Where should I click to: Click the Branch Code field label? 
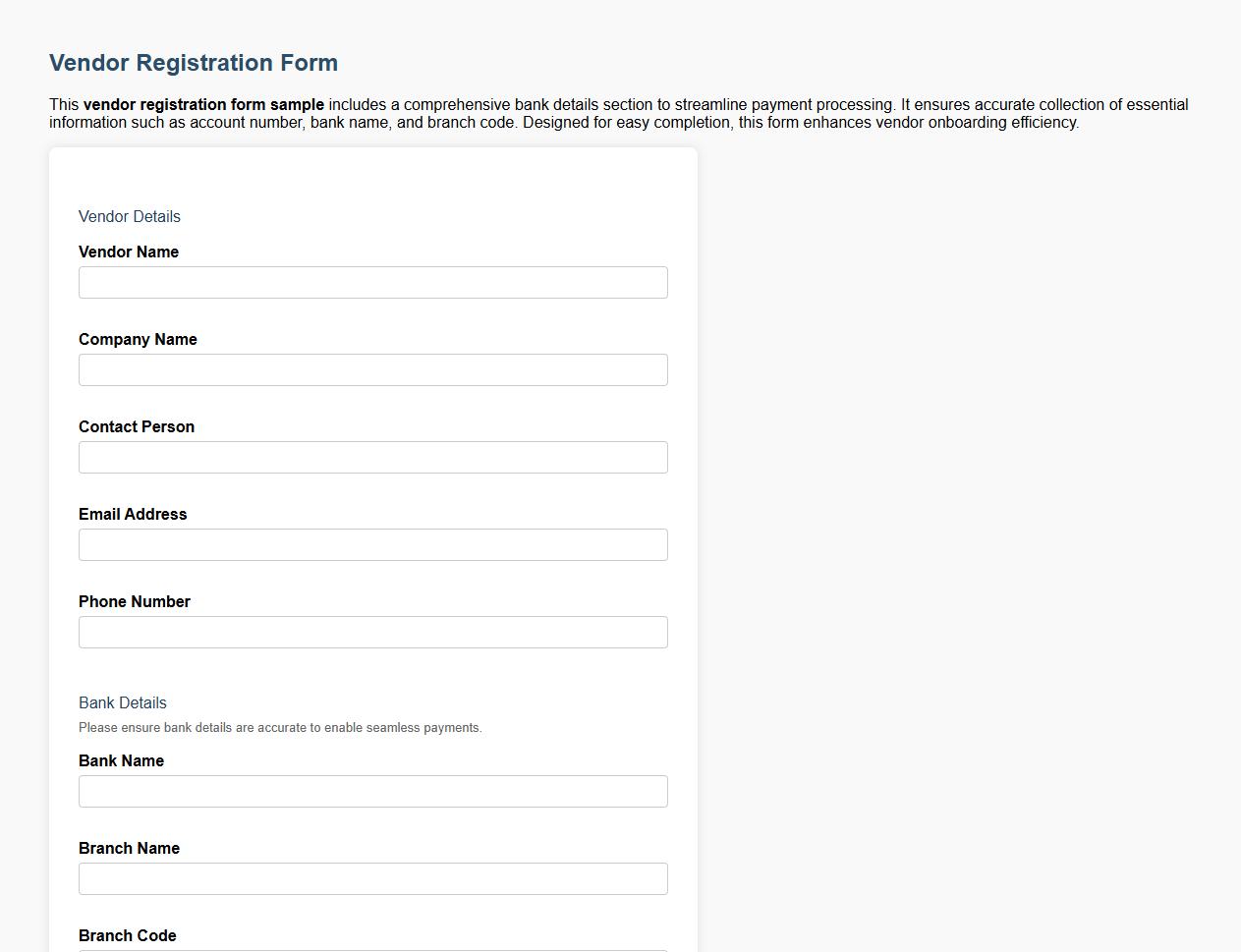pos(127,935)
